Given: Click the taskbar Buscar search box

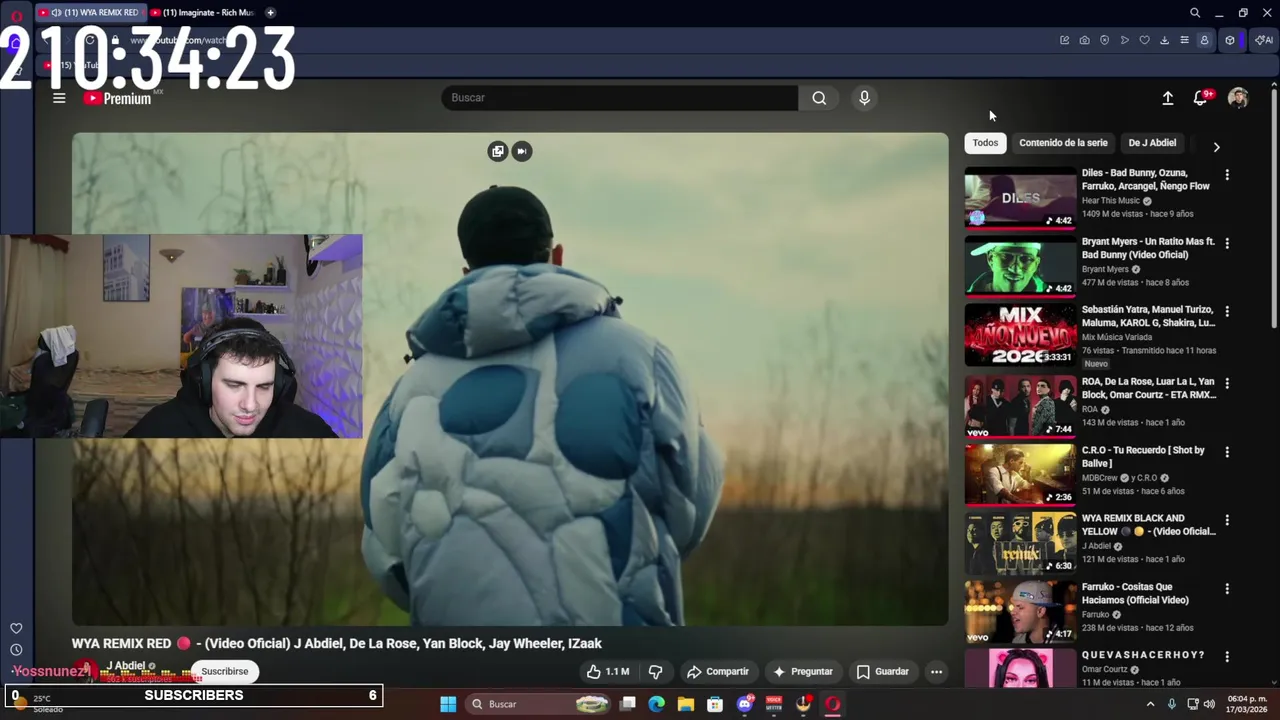Looking at the screenshot, I should (540, 704).
